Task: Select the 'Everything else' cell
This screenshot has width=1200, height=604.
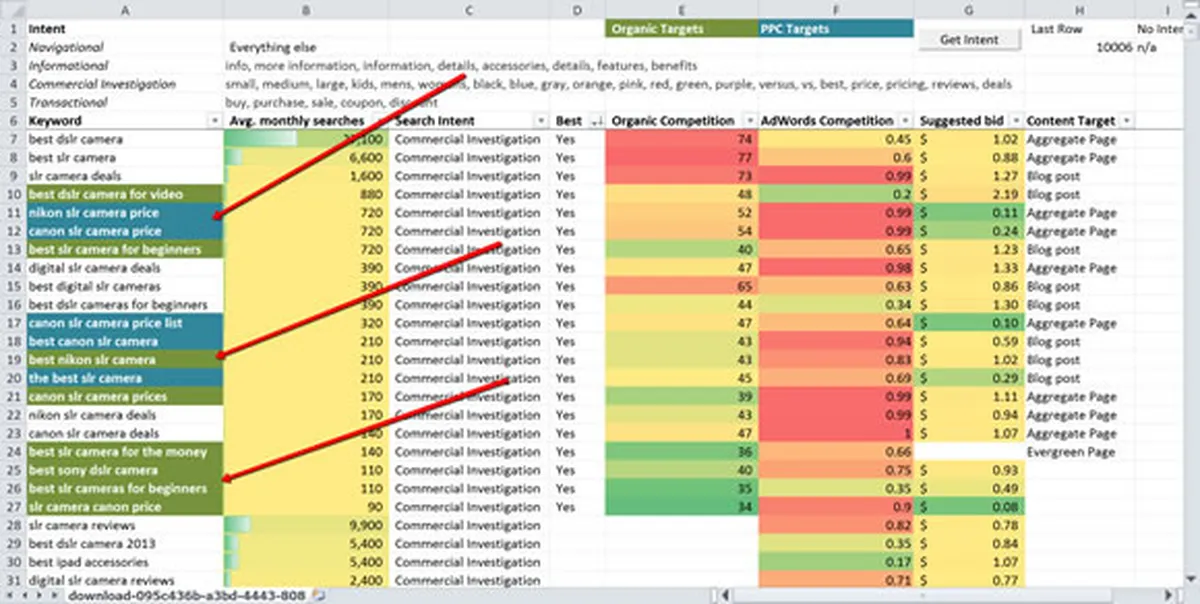Action: pyautogui.click(x=307, y=47)
